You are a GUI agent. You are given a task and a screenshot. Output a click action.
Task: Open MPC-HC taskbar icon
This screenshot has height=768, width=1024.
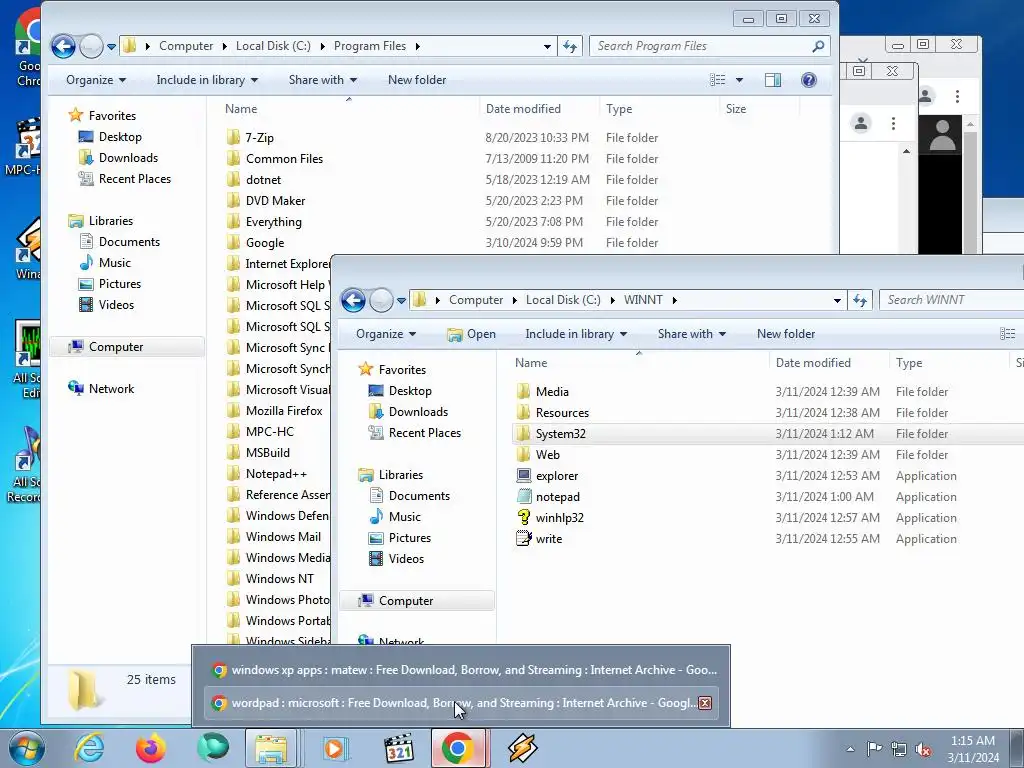pyautogui.click(x=398, y=748)
